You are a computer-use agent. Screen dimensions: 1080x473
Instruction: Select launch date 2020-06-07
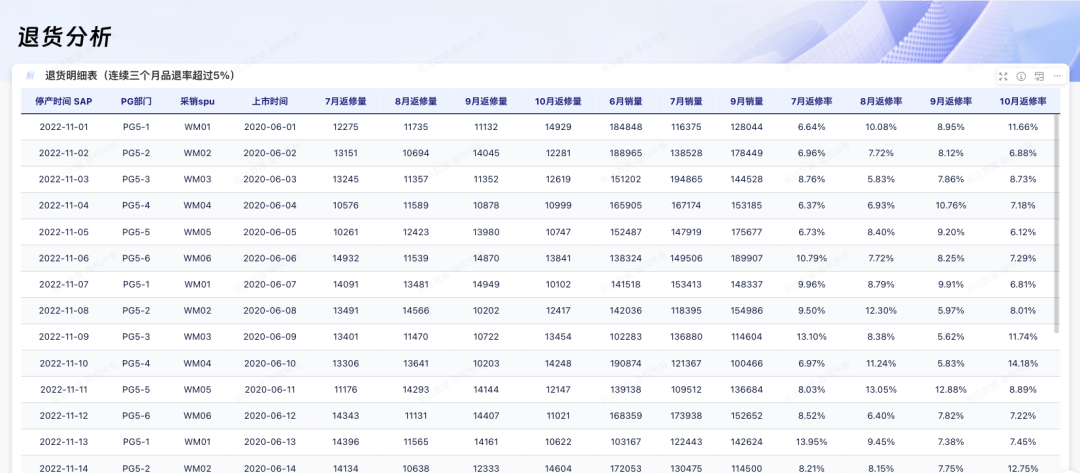coord(270,284)
